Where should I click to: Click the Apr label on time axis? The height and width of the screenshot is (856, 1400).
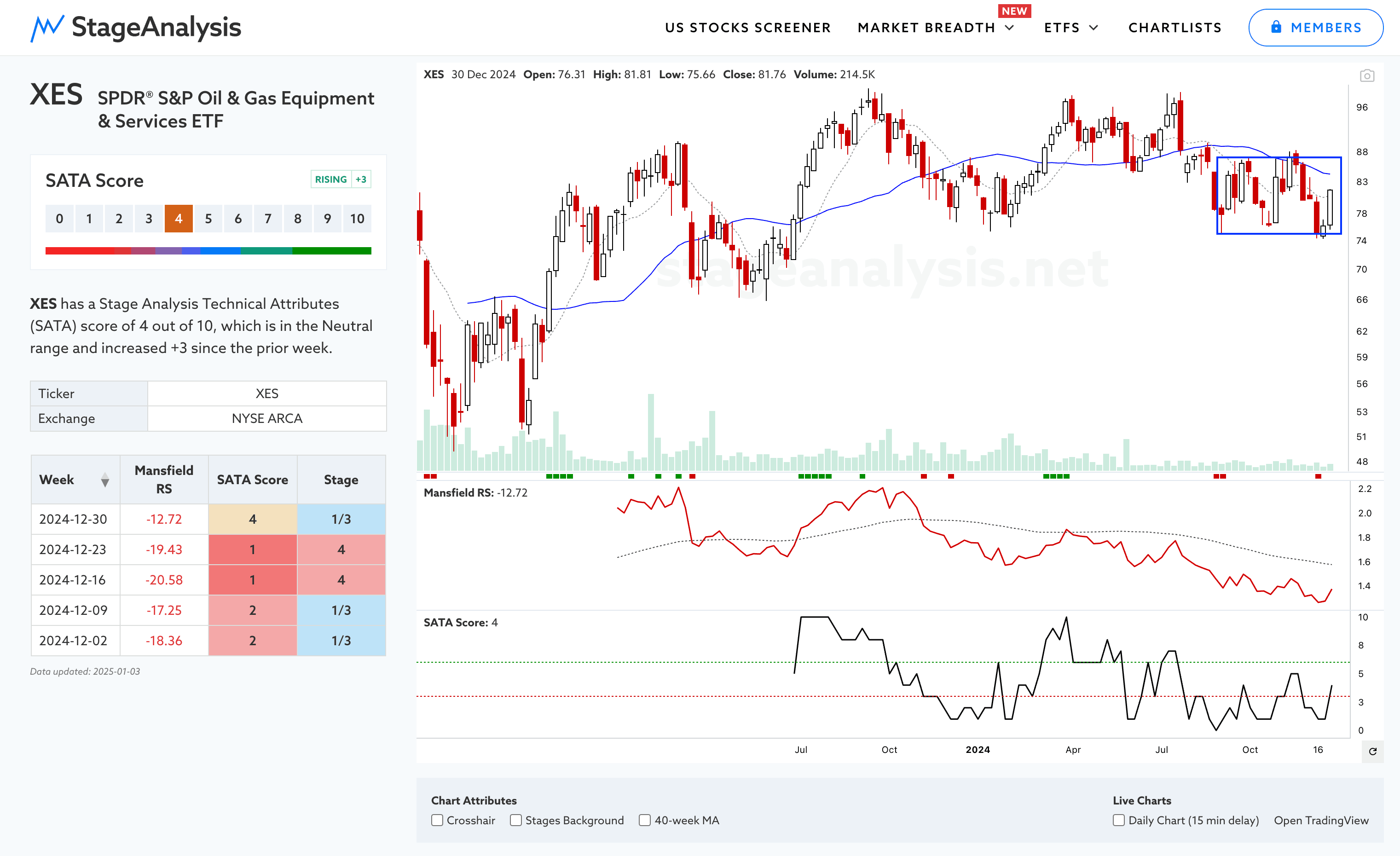click(x=1073, y=749)
